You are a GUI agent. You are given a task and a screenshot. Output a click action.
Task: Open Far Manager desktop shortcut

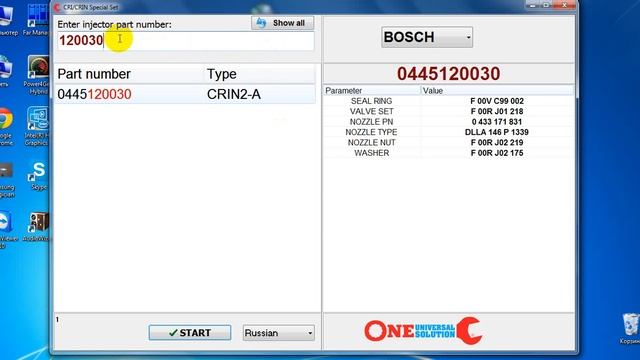pos(37,20)
